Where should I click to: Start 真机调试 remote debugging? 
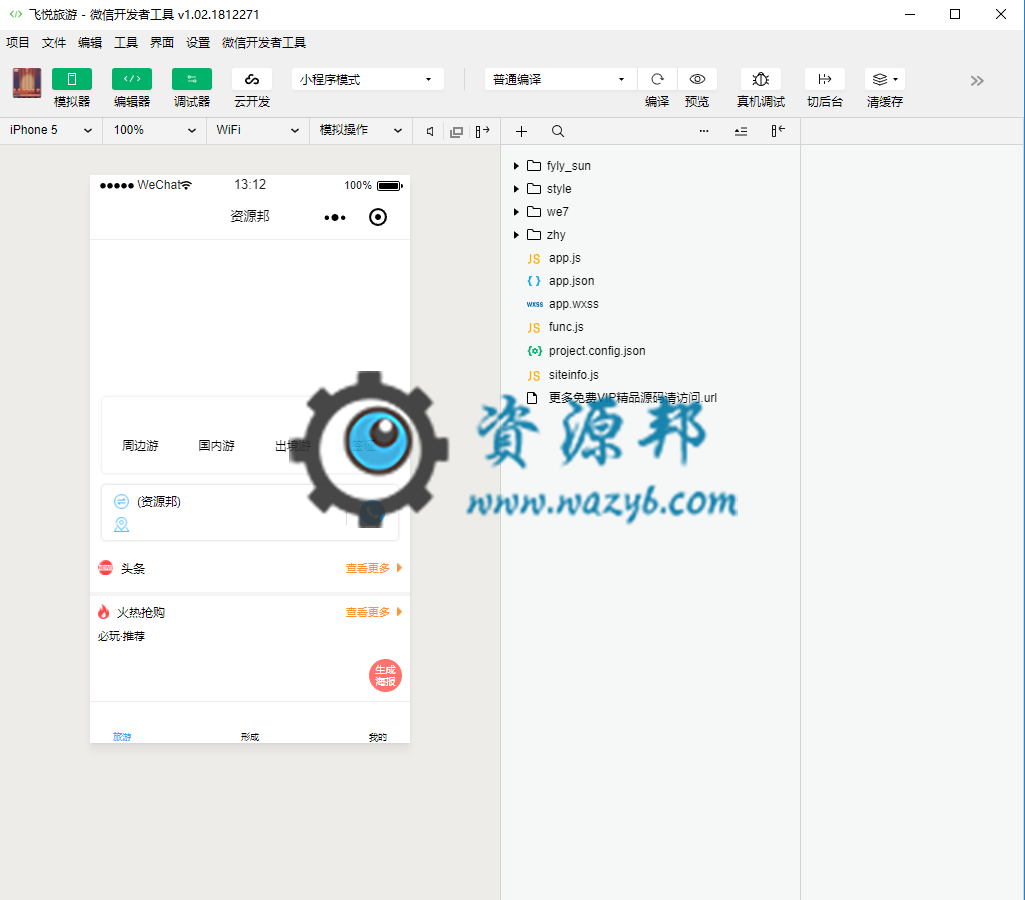coord(760,79)
